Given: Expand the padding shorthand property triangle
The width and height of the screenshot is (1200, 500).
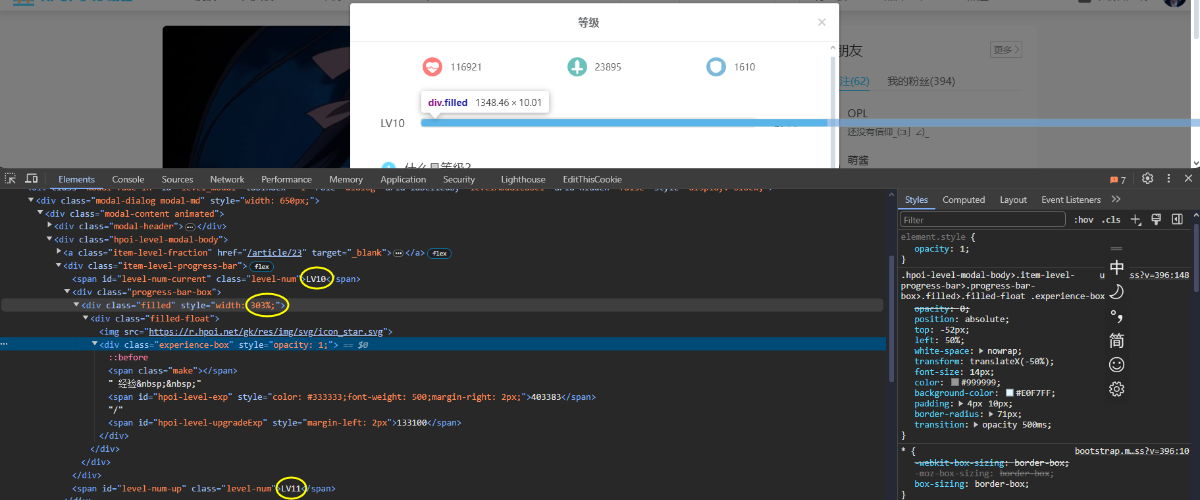Looking at the screenshot, I should tap(963, 403).
